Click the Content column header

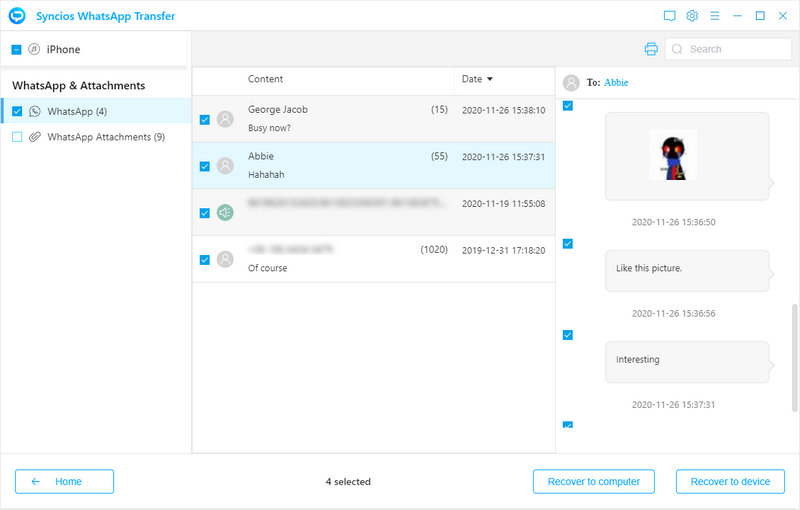click(x=265, y=79)
